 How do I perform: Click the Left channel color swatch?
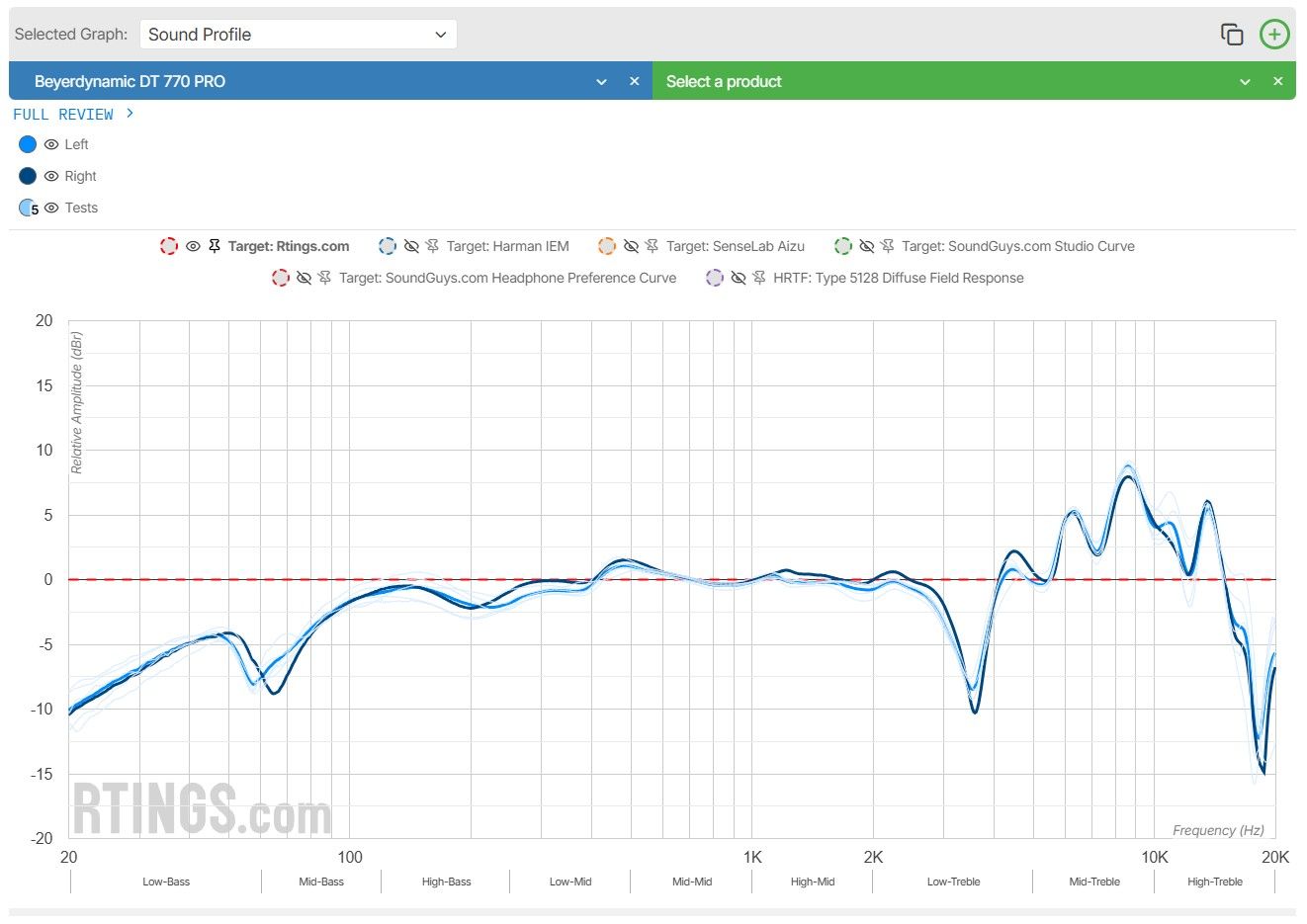point(28,144)
